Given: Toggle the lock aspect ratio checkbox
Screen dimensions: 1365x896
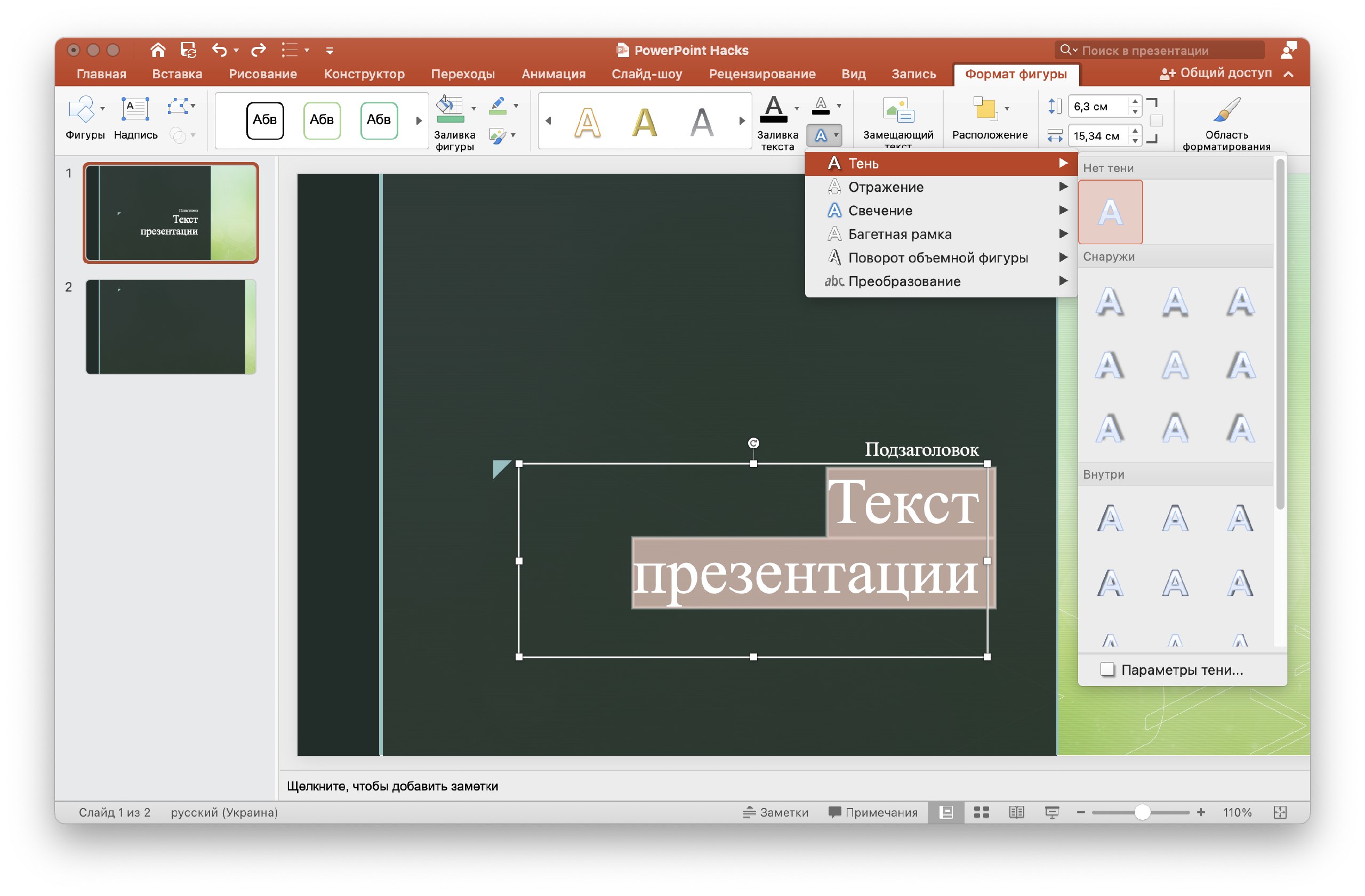Looking at the screenshot, I should (1156, 120).
